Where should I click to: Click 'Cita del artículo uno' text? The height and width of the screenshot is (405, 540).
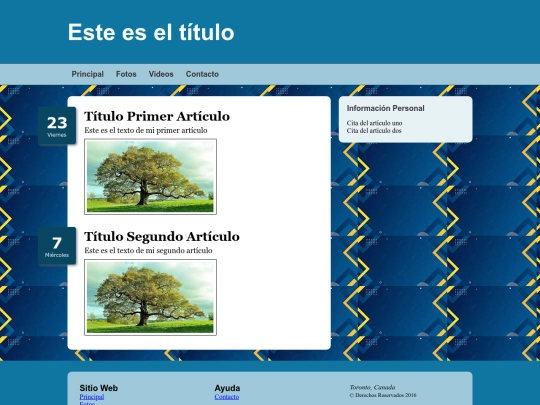point(374,123)
